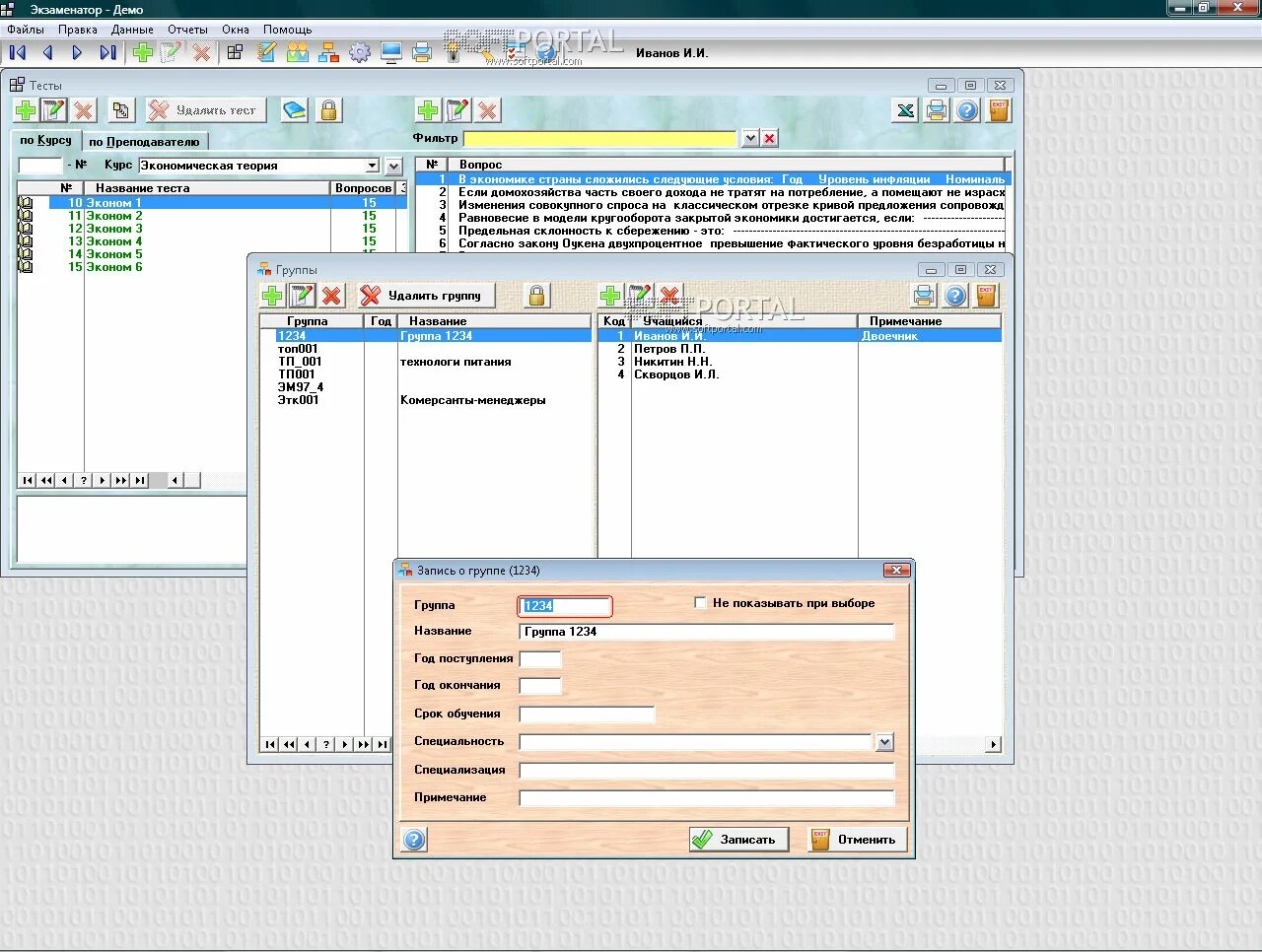Select student 'Петров П.П.'

[x=800, y=349]
